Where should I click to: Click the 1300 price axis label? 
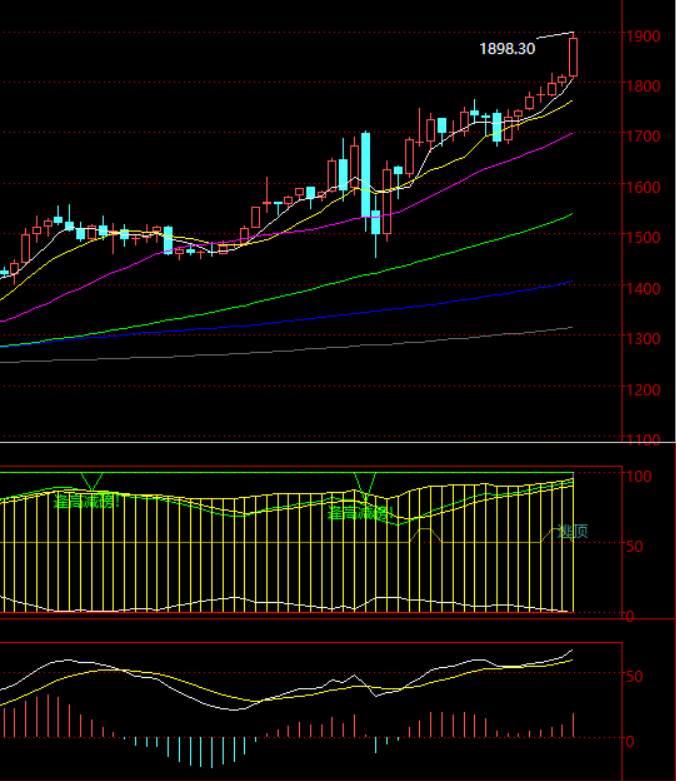pos(644,338)
